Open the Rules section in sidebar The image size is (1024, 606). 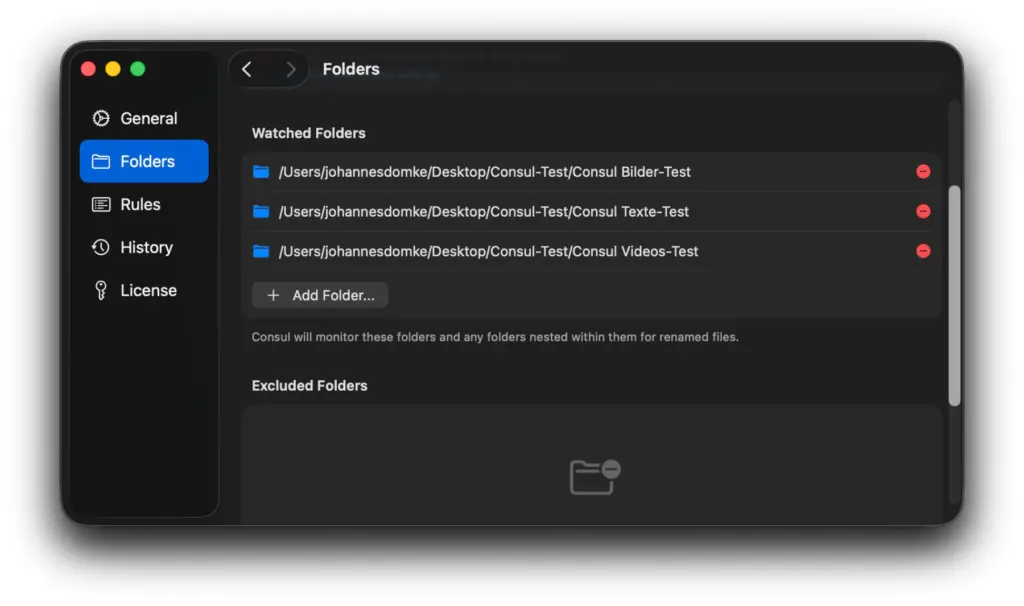140,204
